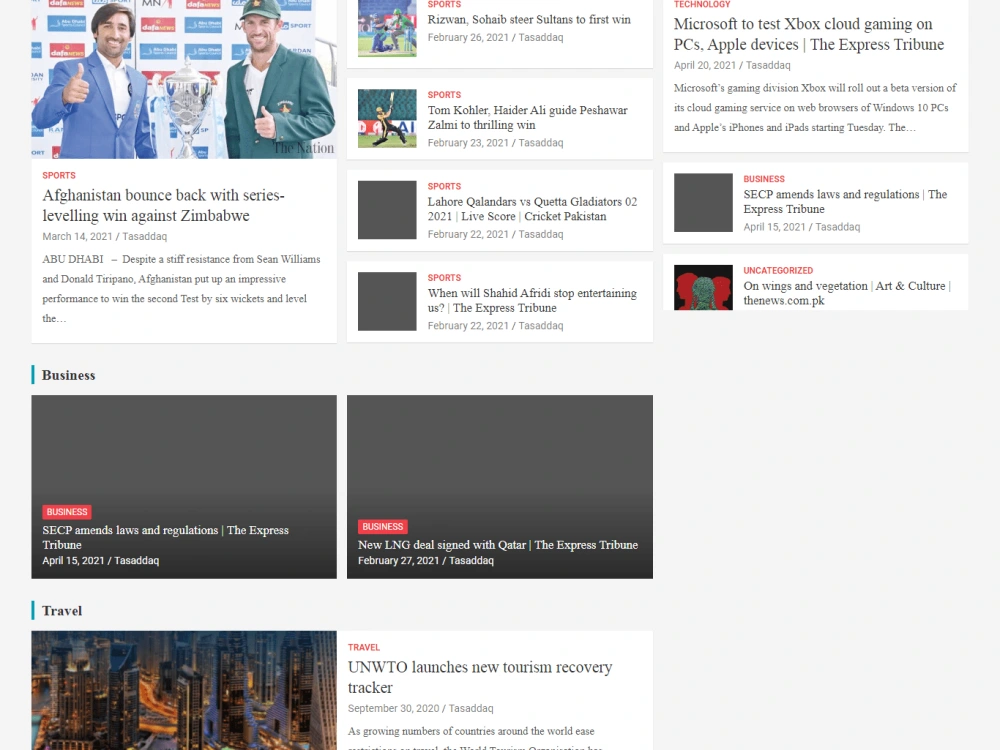Screen dimensions: 1000x750
Task: Open the Tasaddaq author link under the Afghanistan article
Action: pos(144,237)
